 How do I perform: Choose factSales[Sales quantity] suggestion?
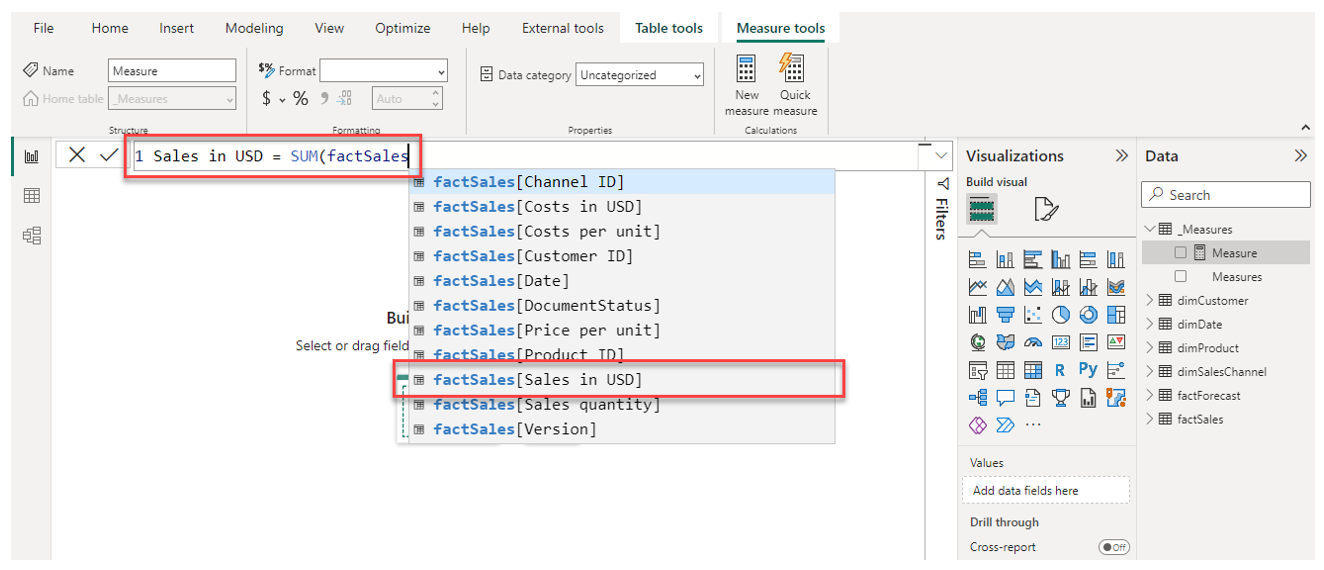point(621,405)
